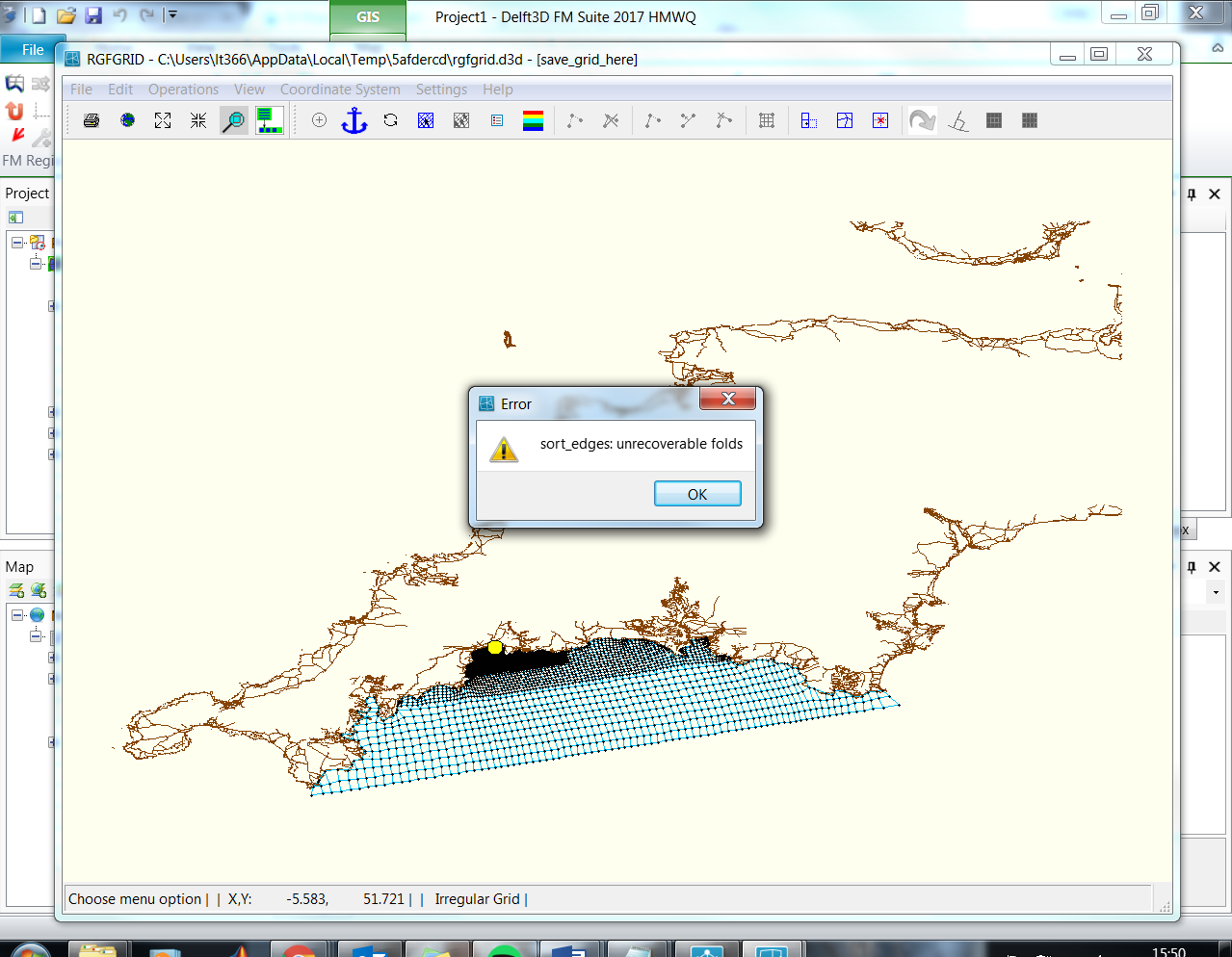Image resolution: width=1232 pixels, height=957 pixels.
Task: Click the print icon in RGFGRID toolbar
Action: tap(92, 120)
